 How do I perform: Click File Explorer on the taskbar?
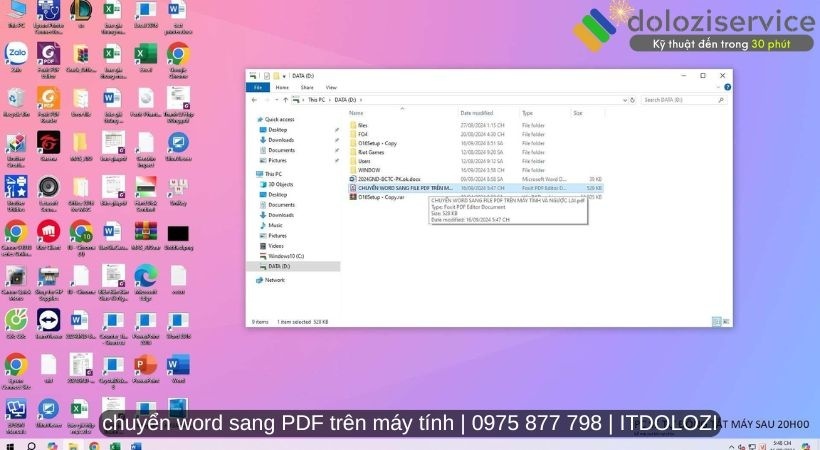(73, 446)
